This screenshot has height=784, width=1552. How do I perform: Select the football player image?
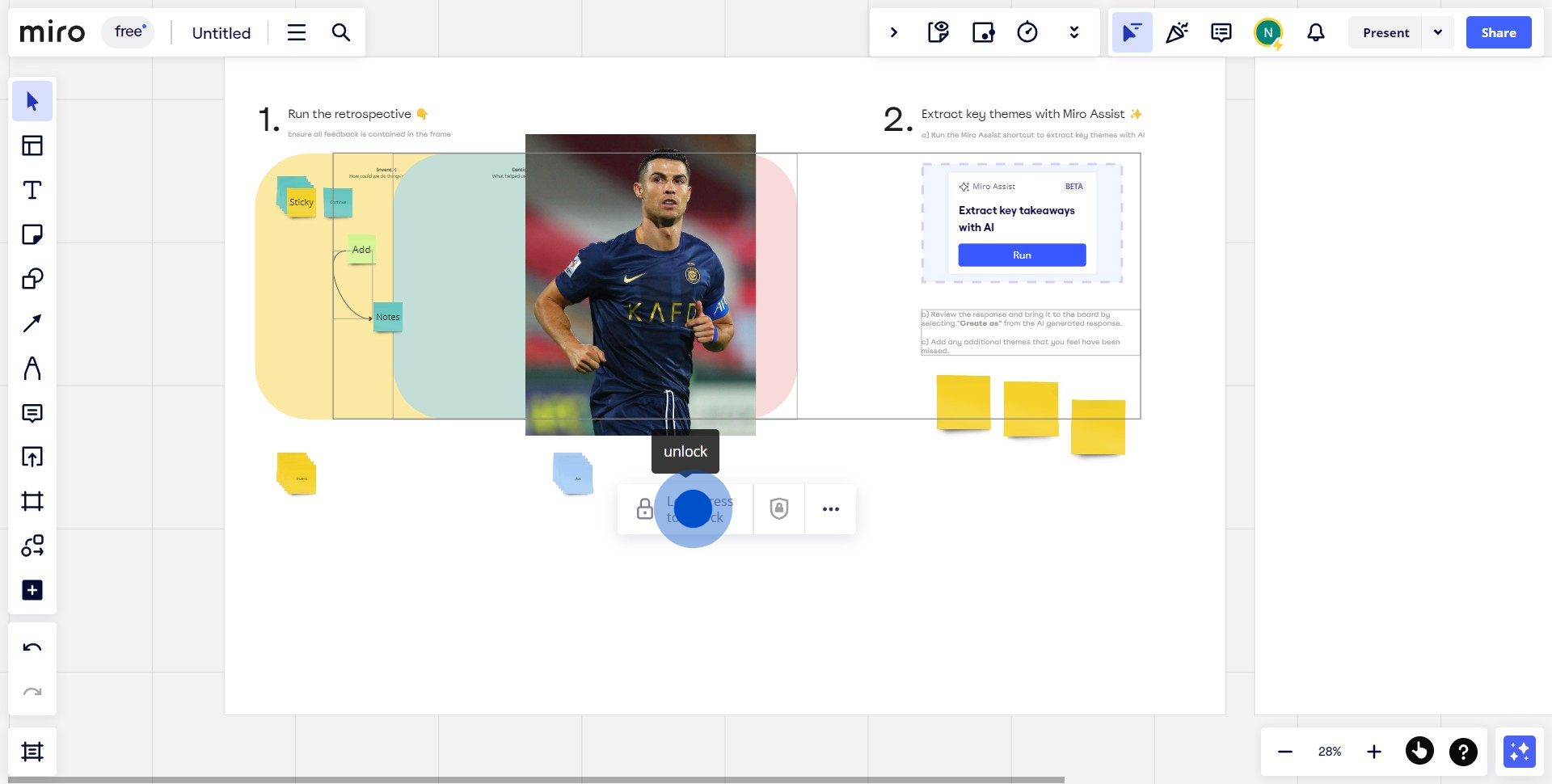point(640,285)
